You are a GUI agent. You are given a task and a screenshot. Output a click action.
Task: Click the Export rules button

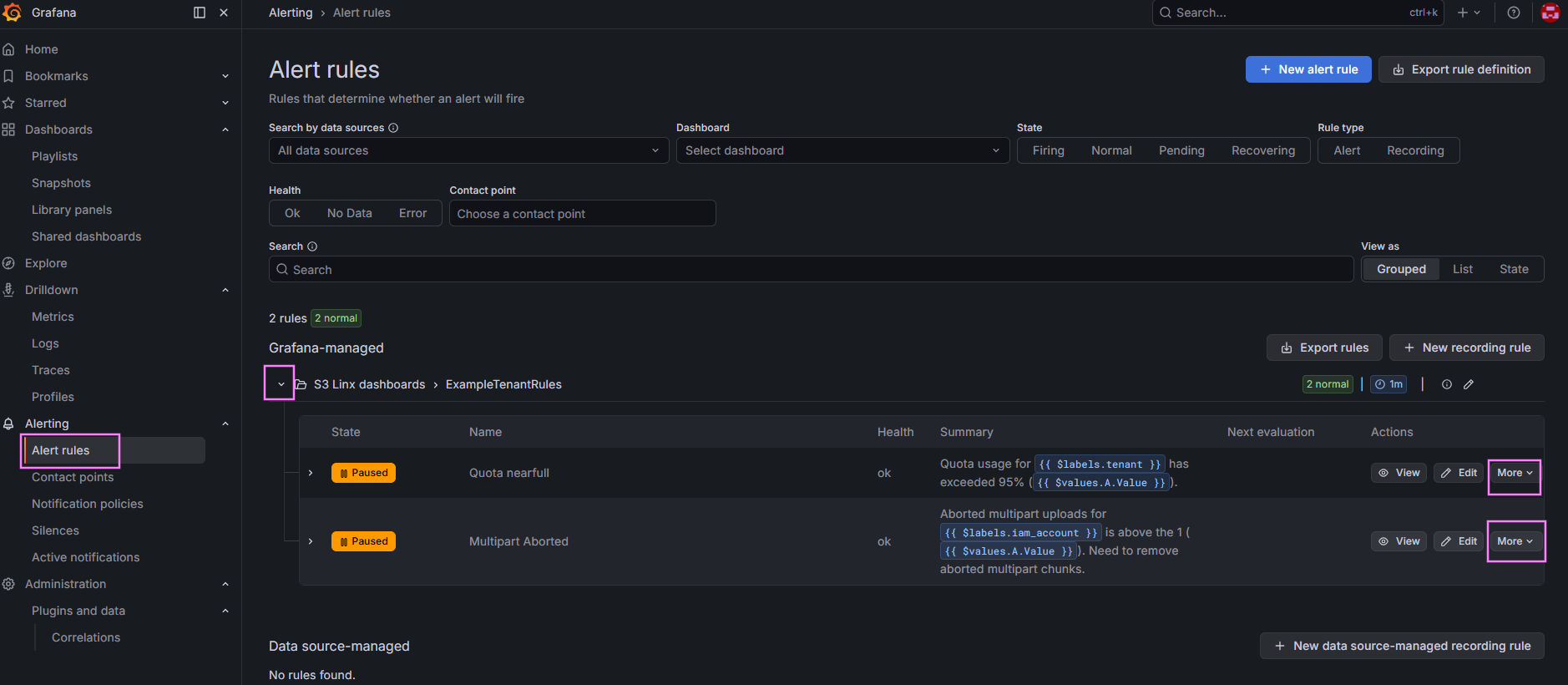pyautogui.click(x=1324, y=348)
